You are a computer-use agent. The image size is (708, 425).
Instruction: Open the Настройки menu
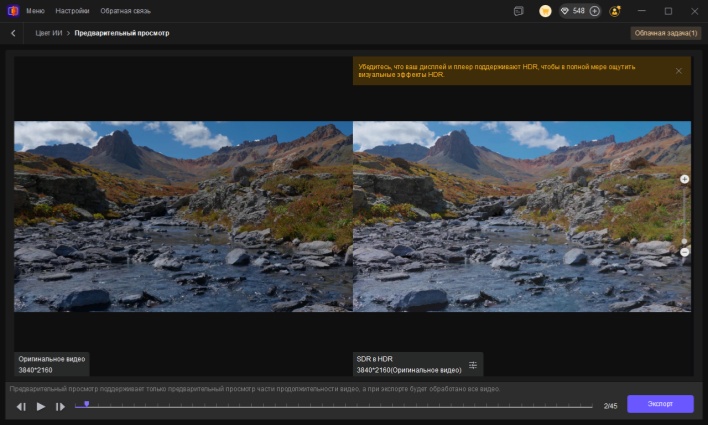click(x=72, y=11)
